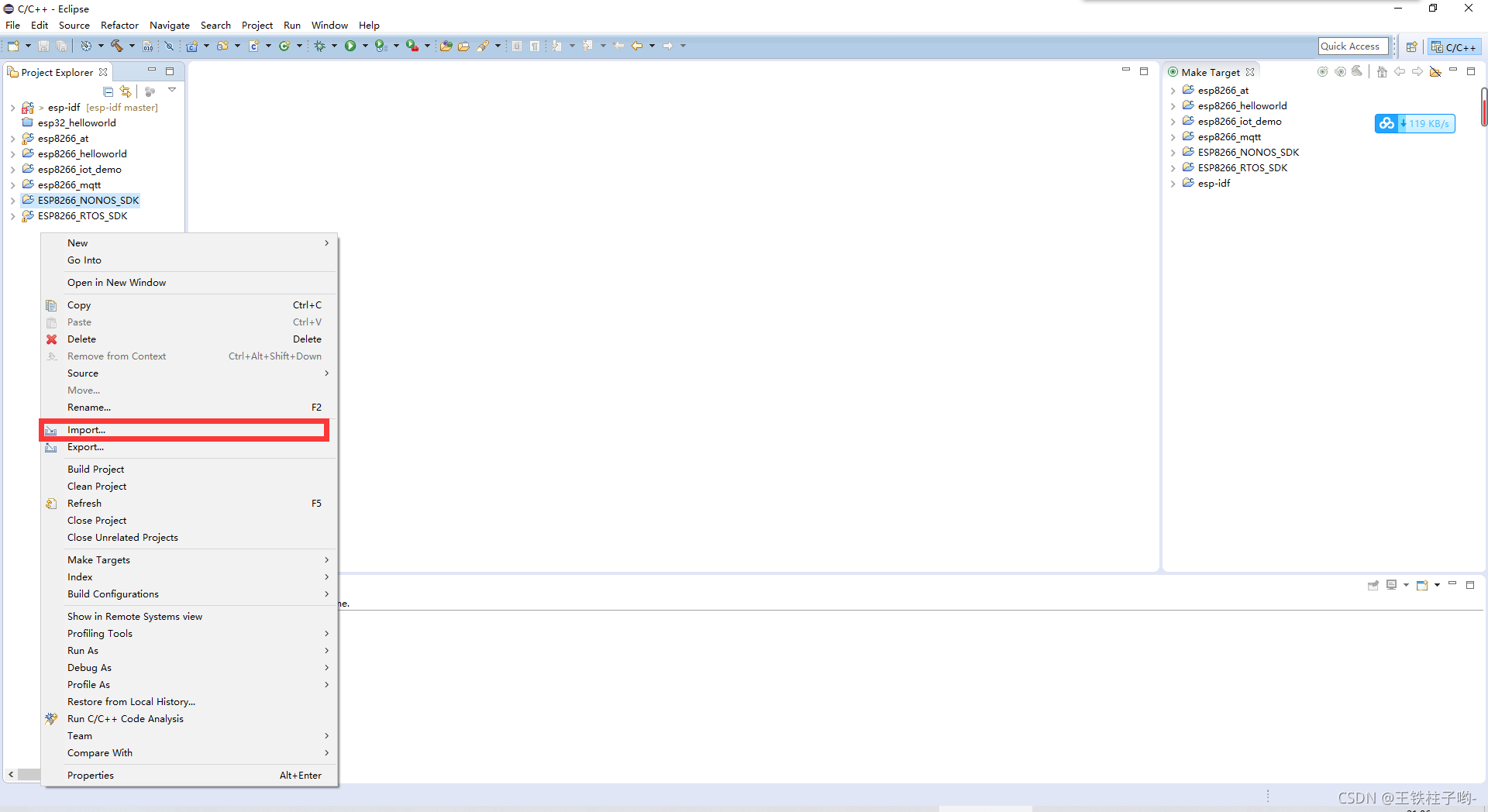Screen dimensions: 1488x812
Task: Click the Save toolbar icon
Action: [44, 46]
